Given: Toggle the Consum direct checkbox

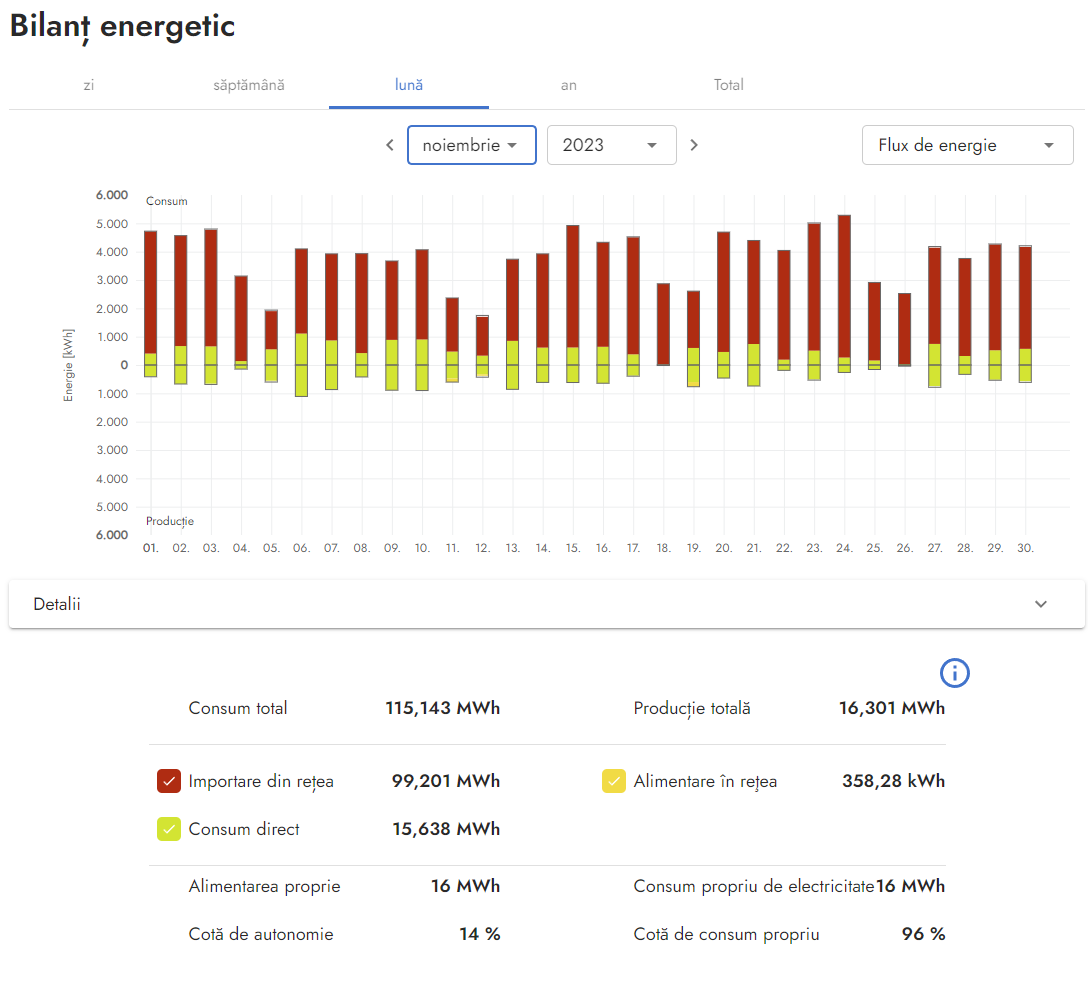Looking at the screenshot, I should (169, 829).
